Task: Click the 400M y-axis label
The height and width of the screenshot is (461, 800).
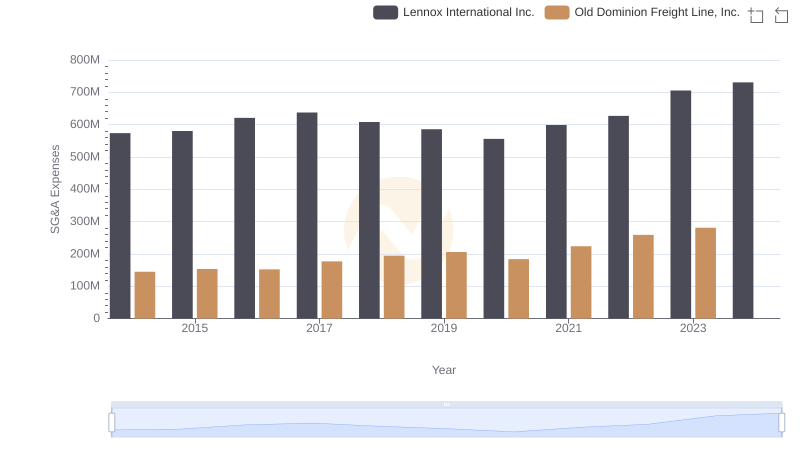Action: [85, 189]
